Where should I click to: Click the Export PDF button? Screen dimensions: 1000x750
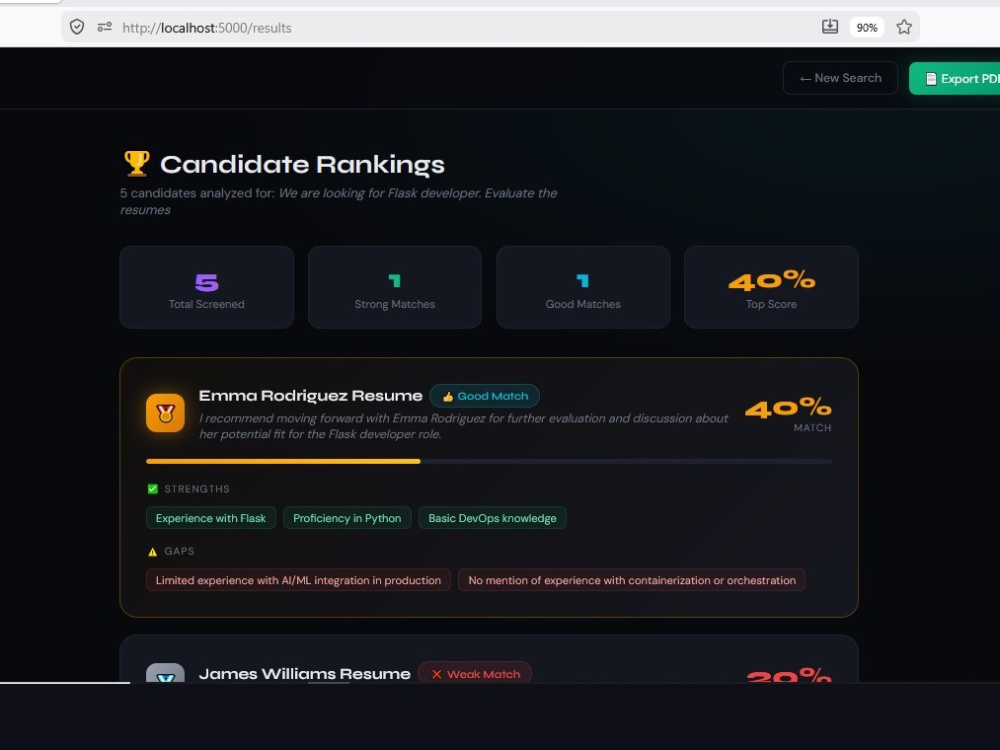(x=955, y=78)
